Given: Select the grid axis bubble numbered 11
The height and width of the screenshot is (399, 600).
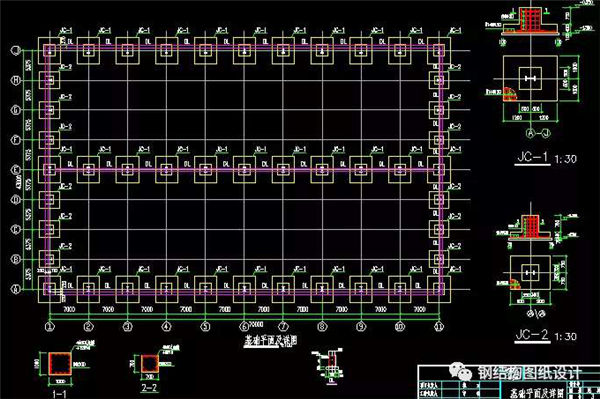Looking at the screenshot, I should tap(439, 326).
